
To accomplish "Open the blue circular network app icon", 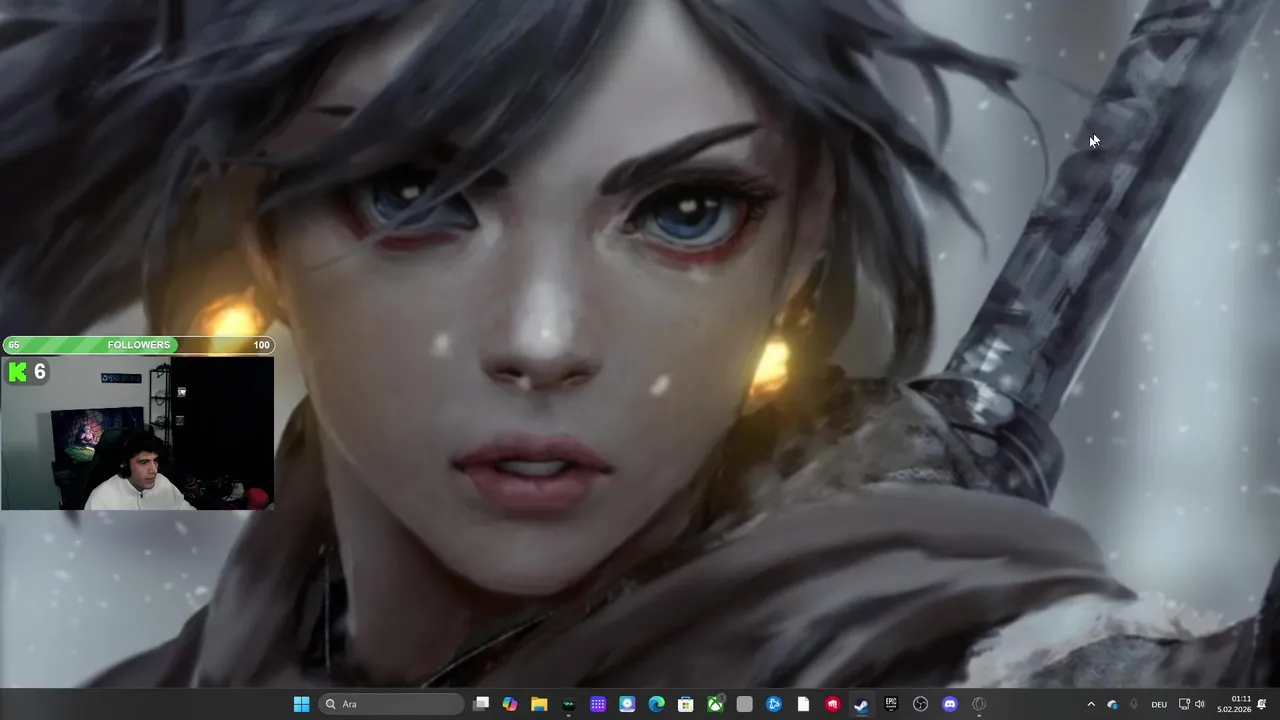I will 774,704.
